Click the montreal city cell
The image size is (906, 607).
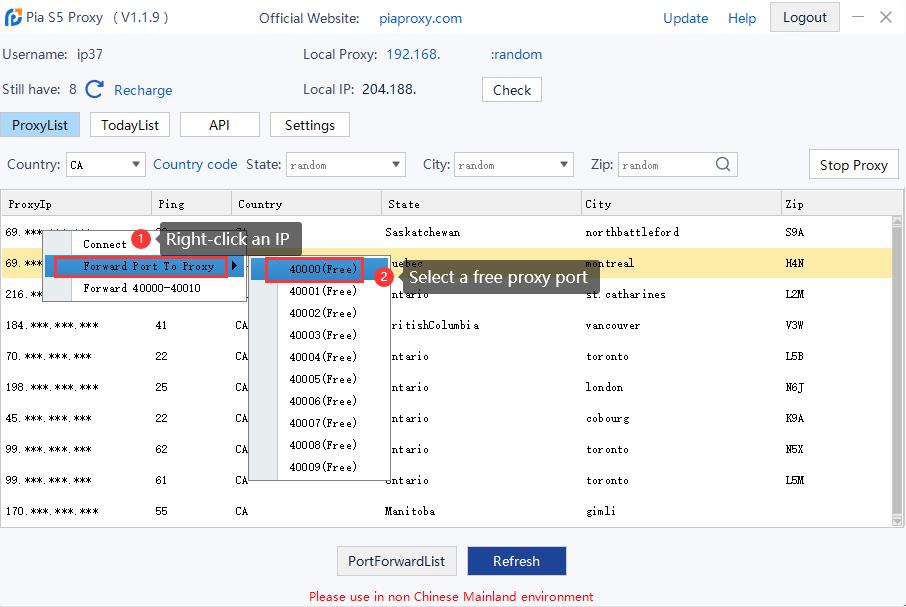[610, 263]
